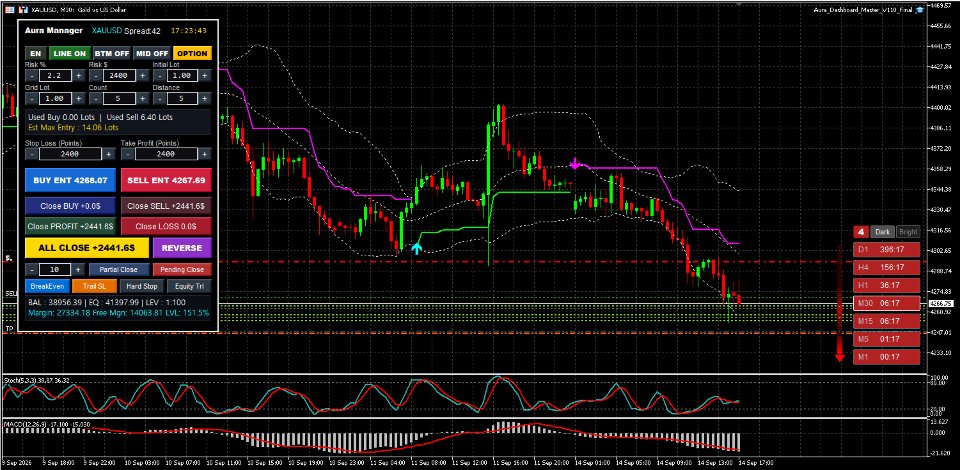Click Close SELL +2441.6$ button
This screenshot has width=960, height=470.
tap(166, 206)
